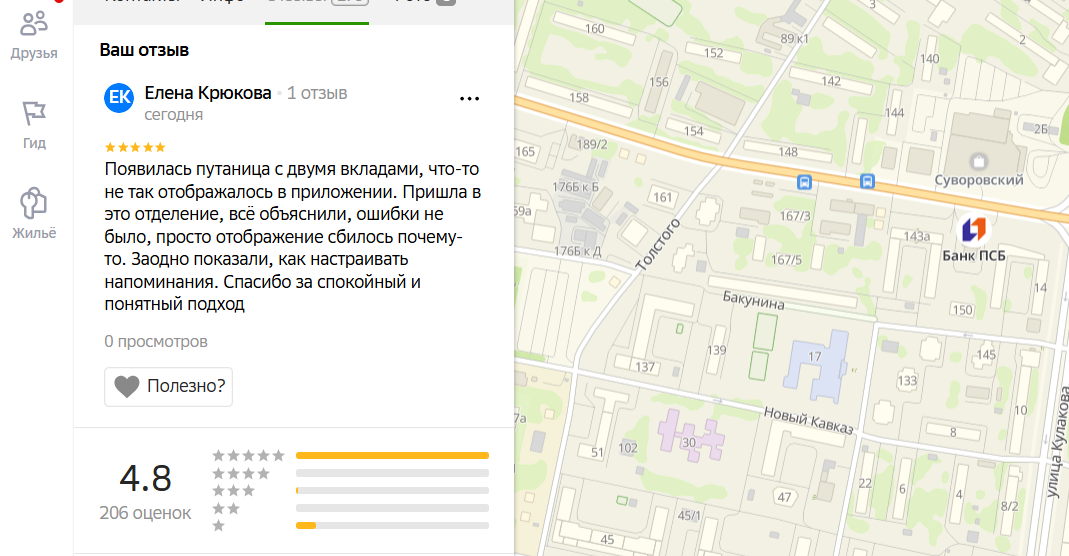Click the '1 отзыв' label next to the author

317,93
